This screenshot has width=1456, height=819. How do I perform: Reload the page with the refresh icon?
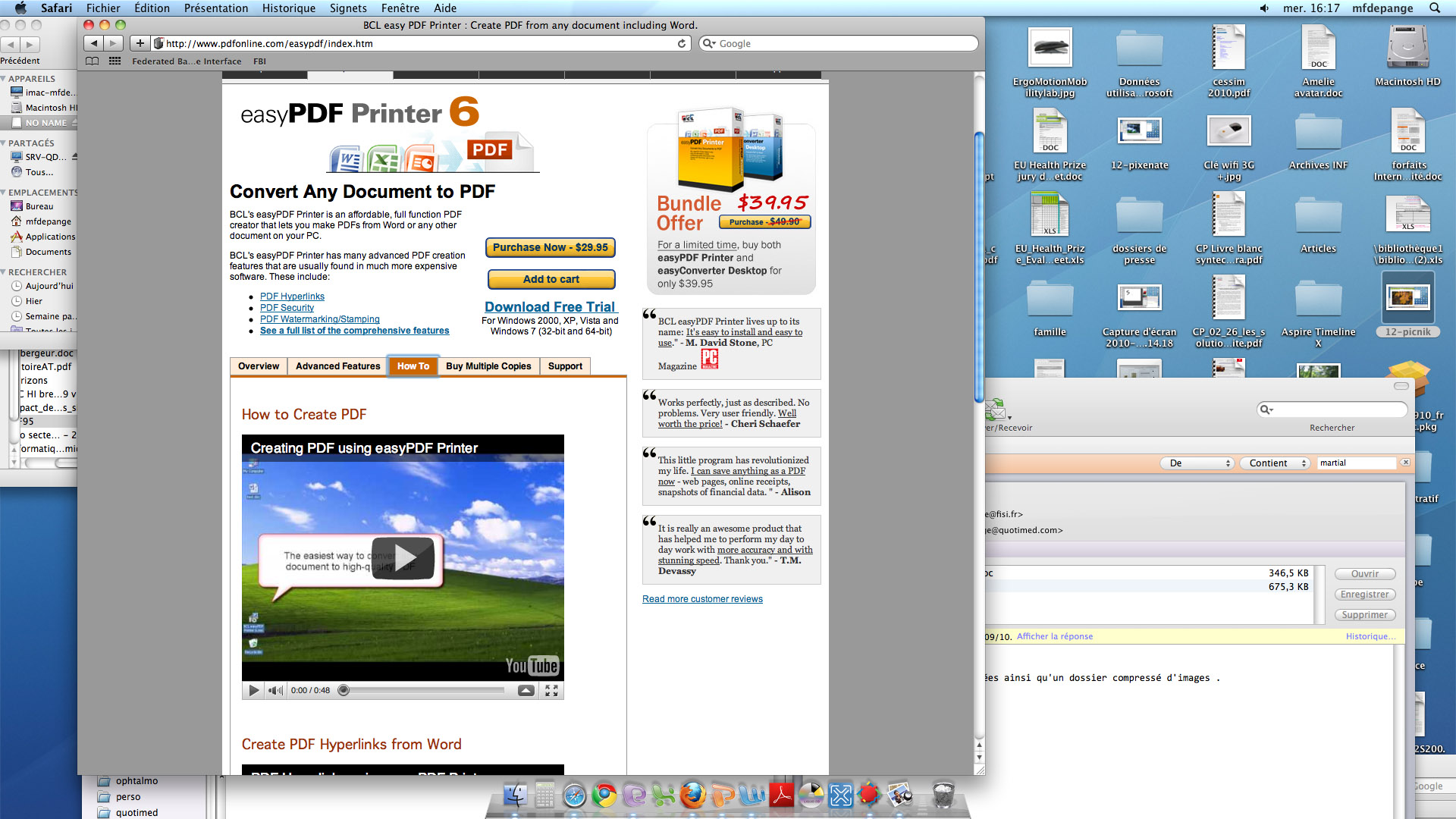click(682, 43)
